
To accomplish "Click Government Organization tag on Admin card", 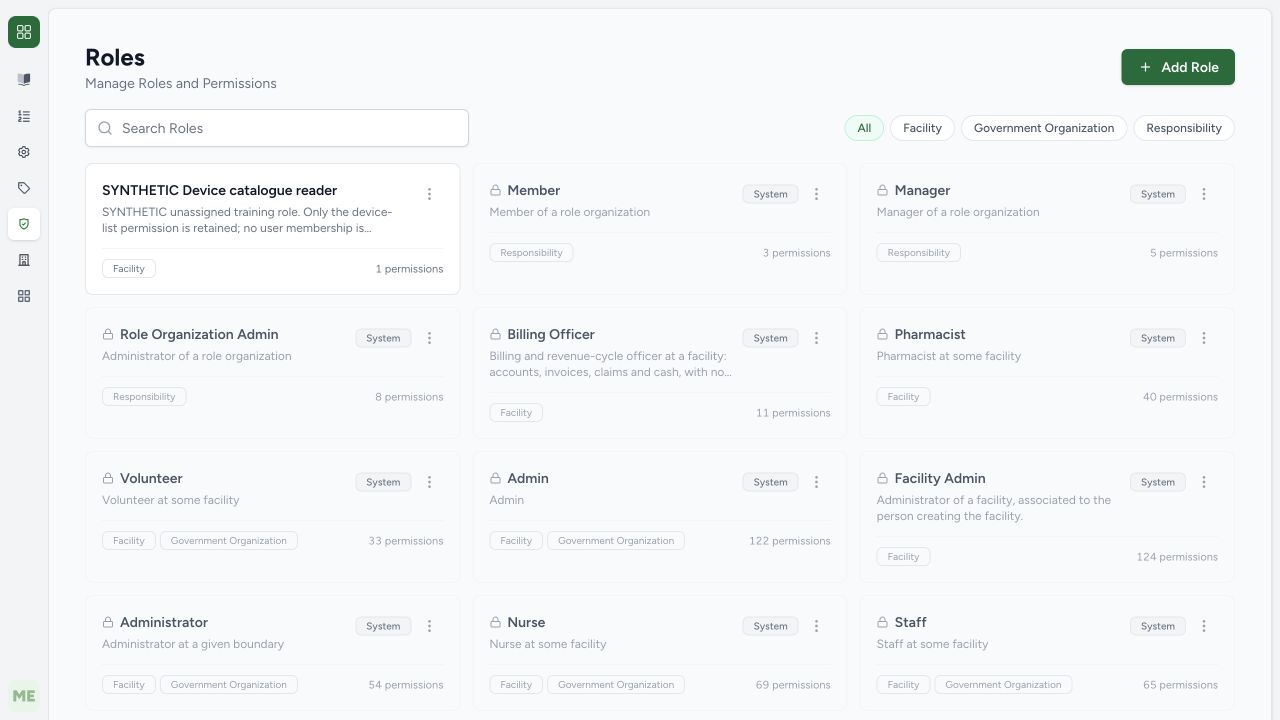I will tap(616, 541).
